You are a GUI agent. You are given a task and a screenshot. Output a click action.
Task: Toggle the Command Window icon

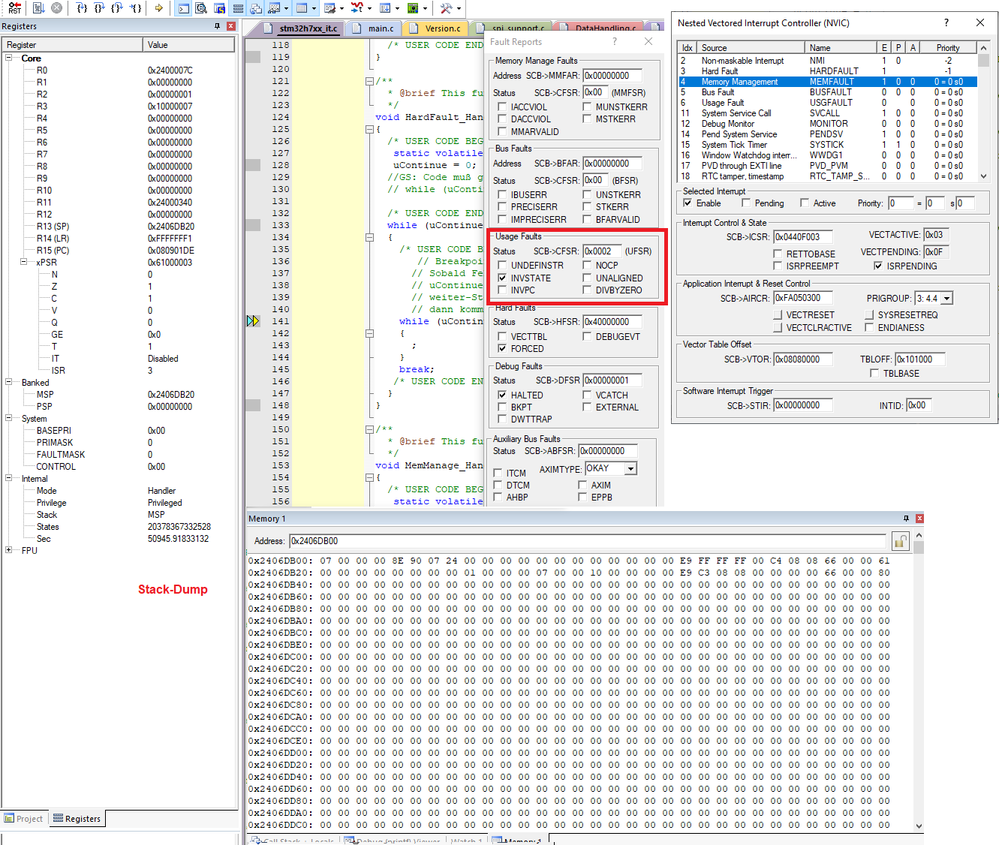(183, 8)
